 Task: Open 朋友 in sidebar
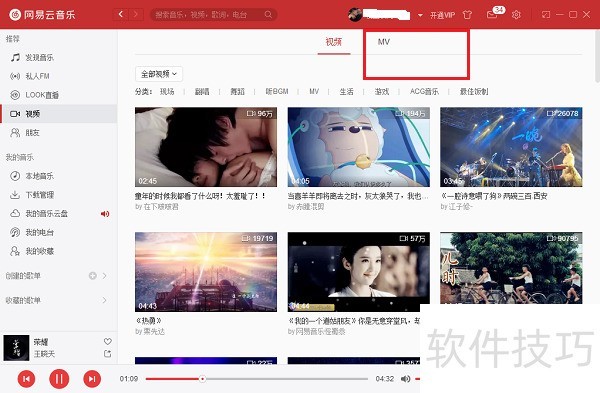[58, 133]
